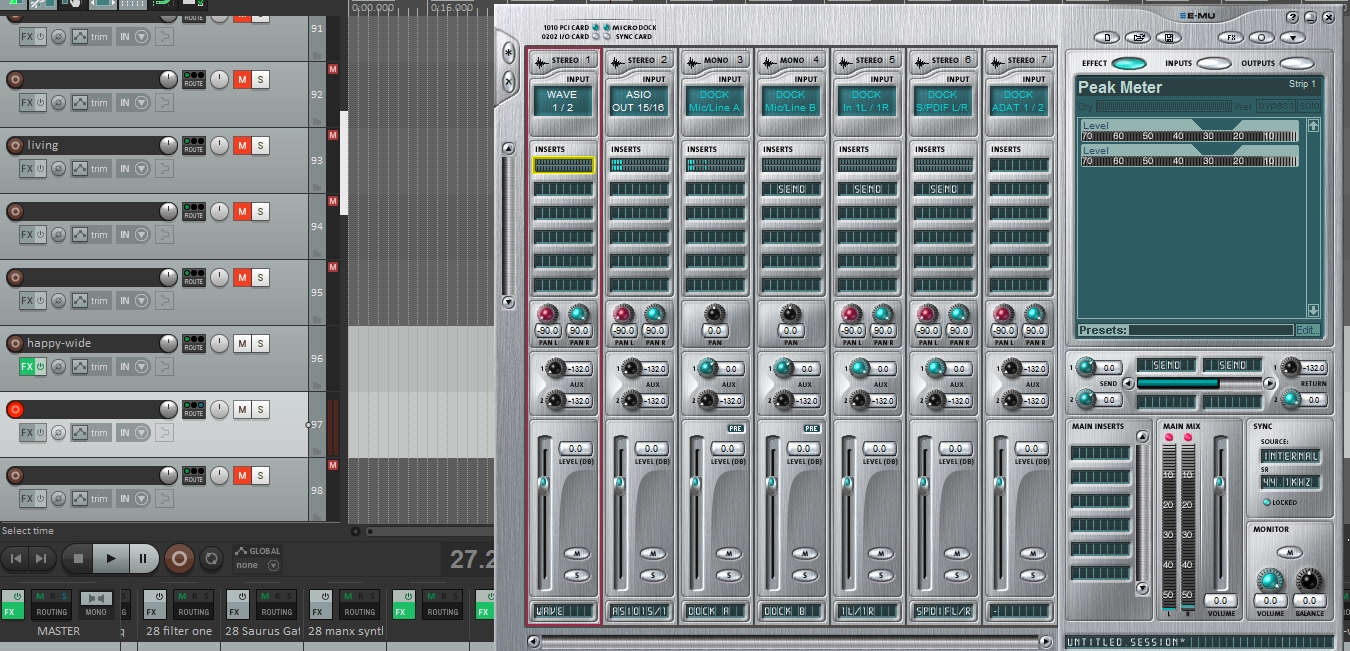Screen dimensions: 1350x651
Task: Toggle bypass on the Peak Meter effect
Action: 1275,106
